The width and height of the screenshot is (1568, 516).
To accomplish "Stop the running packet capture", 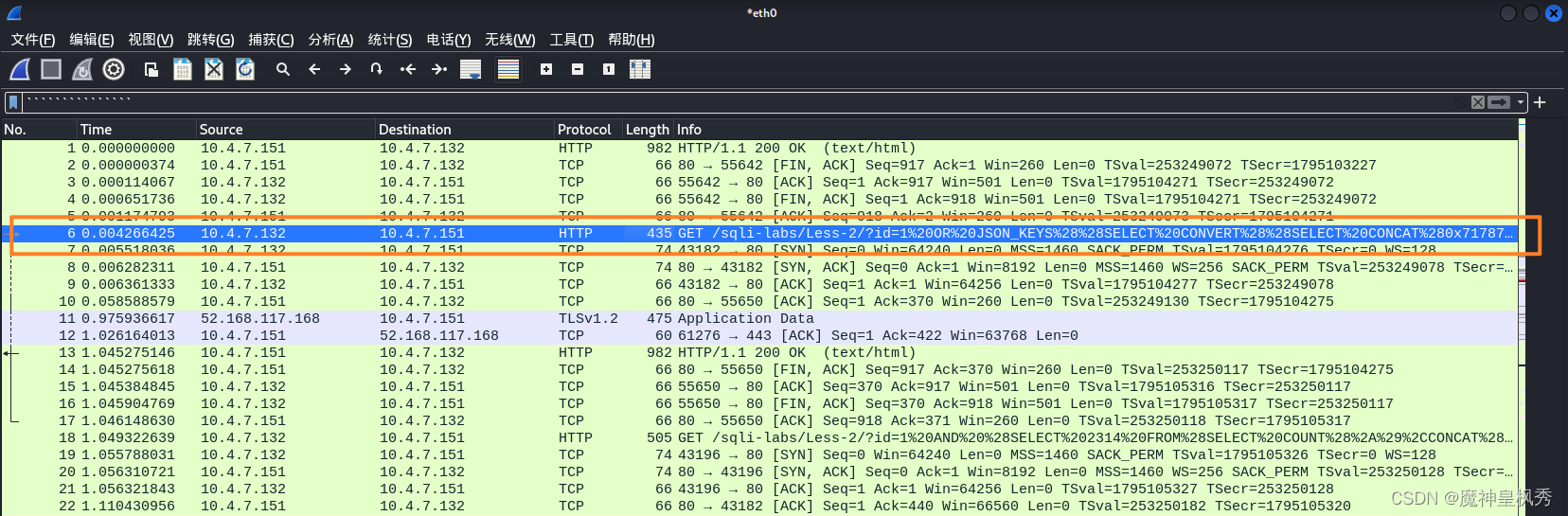I will [51, 69].
